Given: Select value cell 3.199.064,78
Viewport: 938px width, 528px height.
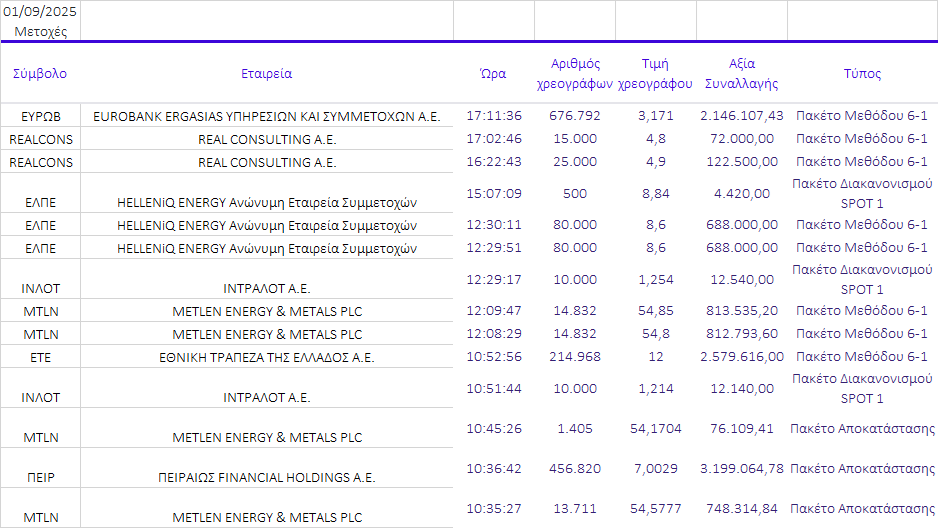Looking at the screenshot, I should click(x=742, y=469).
